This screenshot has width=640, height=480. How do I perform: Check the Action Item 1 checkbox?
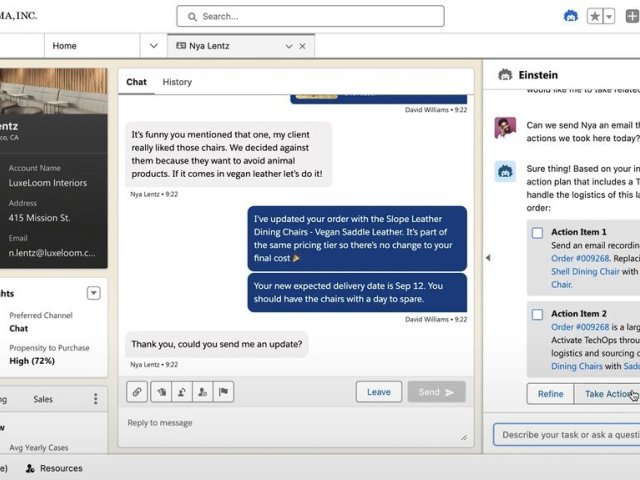pos(538,233)
